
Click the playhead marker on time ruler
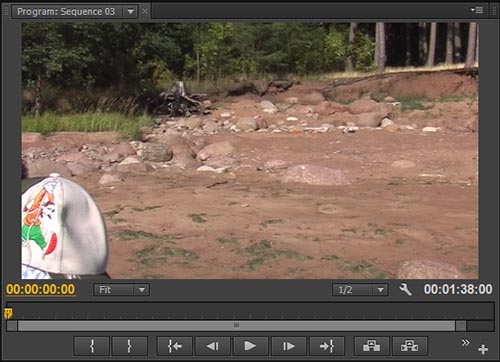[8, 313]
